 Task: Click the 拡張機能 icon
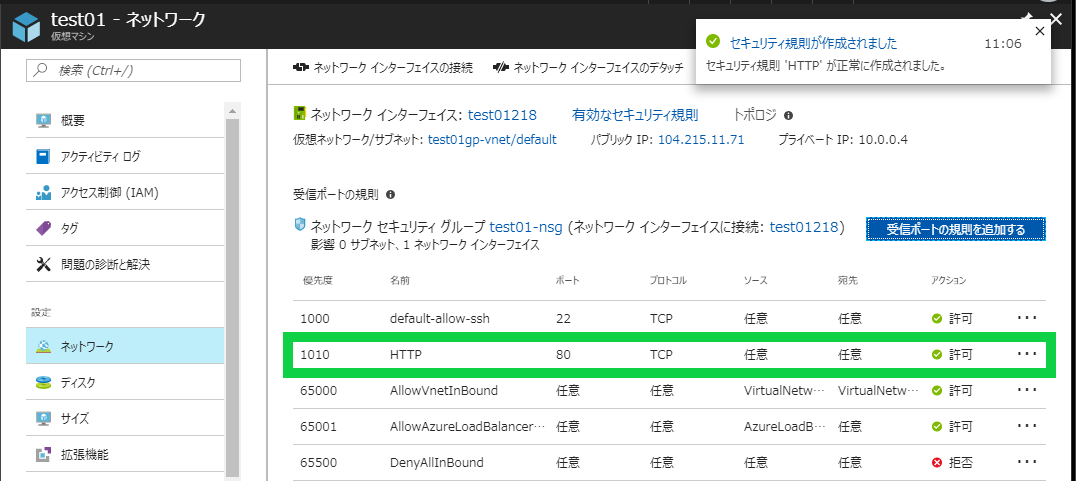(x=43, y=454)
